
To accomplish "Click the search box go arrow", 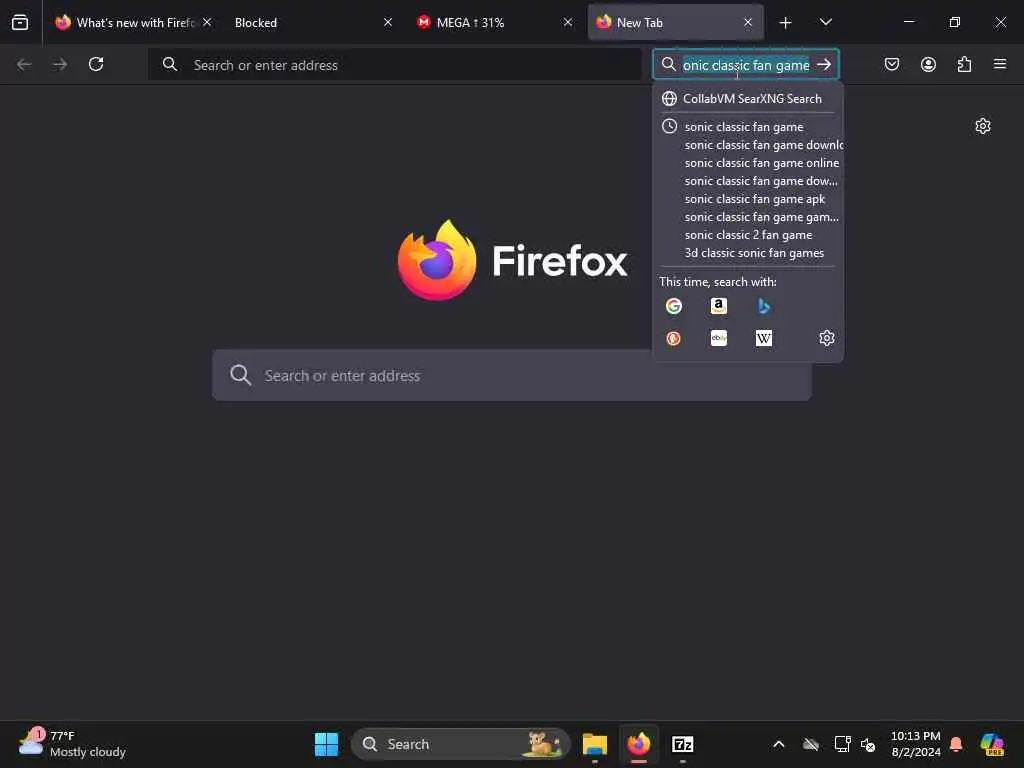I will [x=824, y=64].
